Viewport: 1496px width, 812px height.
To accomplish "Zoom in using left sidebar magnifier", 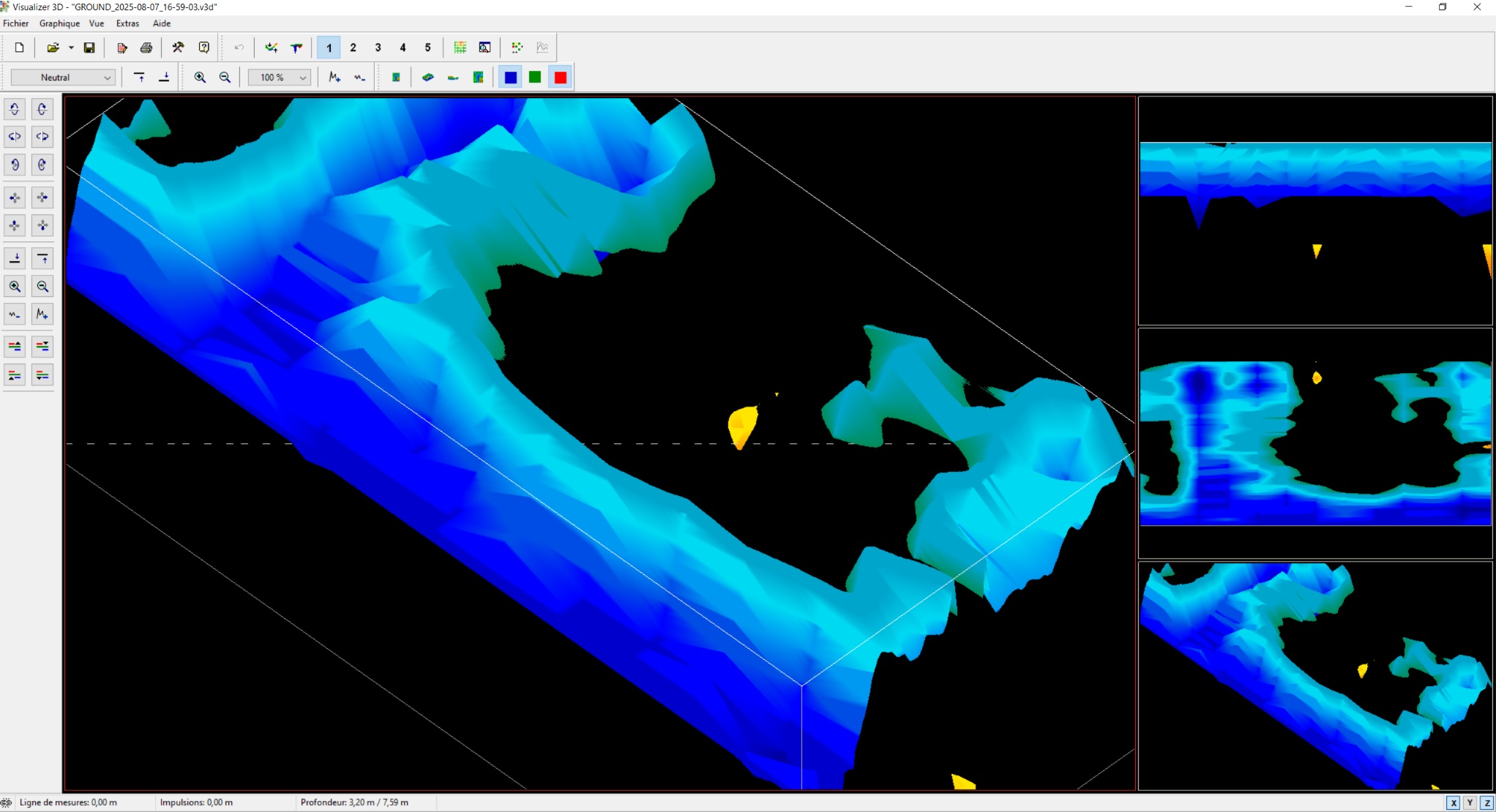I will 15,287.
